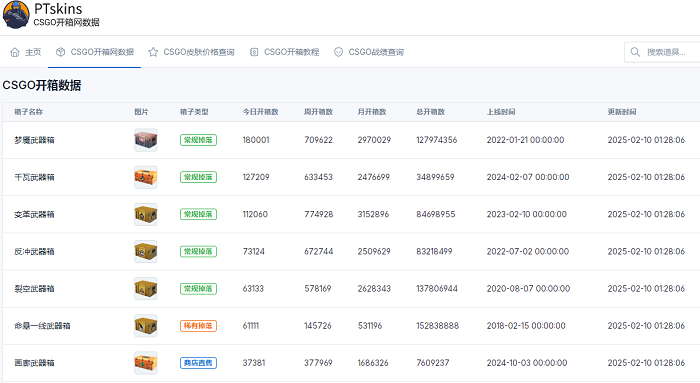Click today's count 180001
The image size is (700, 383).
coord(256,140)
